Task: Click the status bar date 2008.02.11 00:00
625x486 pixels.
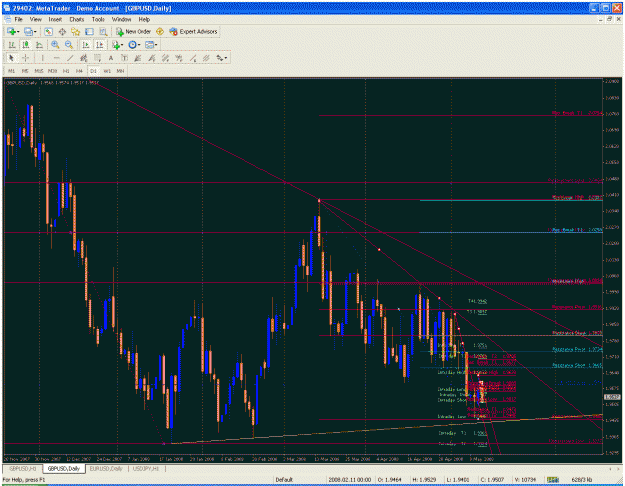Action: (x=350, y=480)
